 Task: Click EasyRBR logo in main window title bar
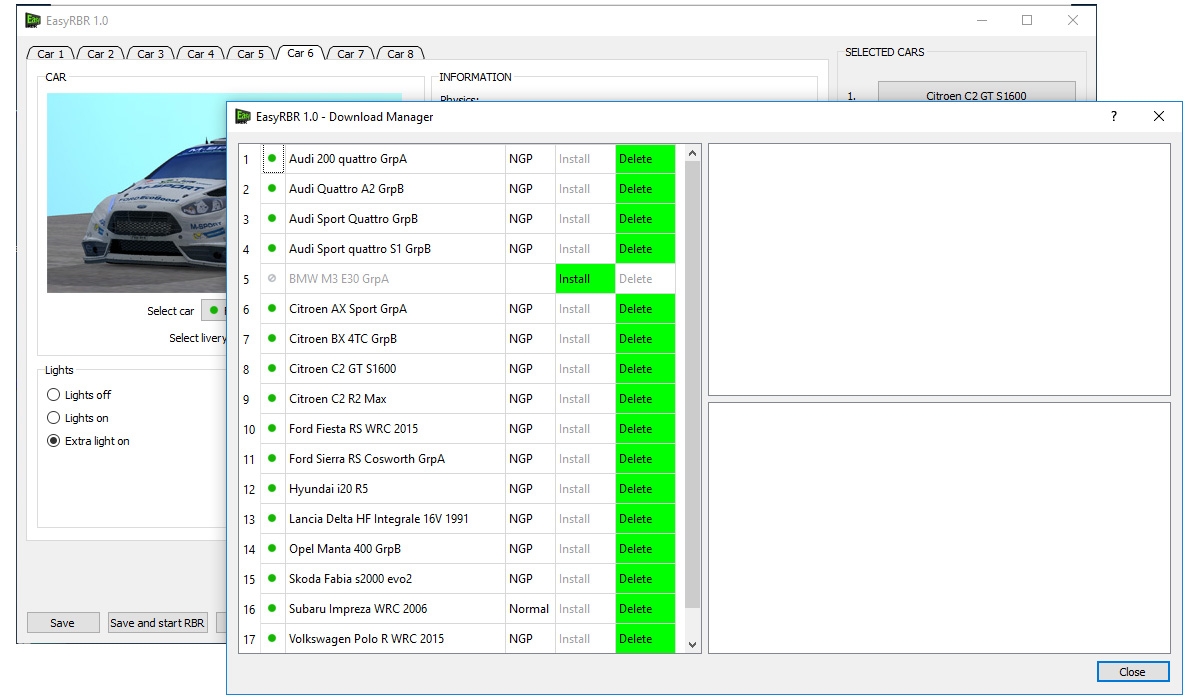coord(33,20)
